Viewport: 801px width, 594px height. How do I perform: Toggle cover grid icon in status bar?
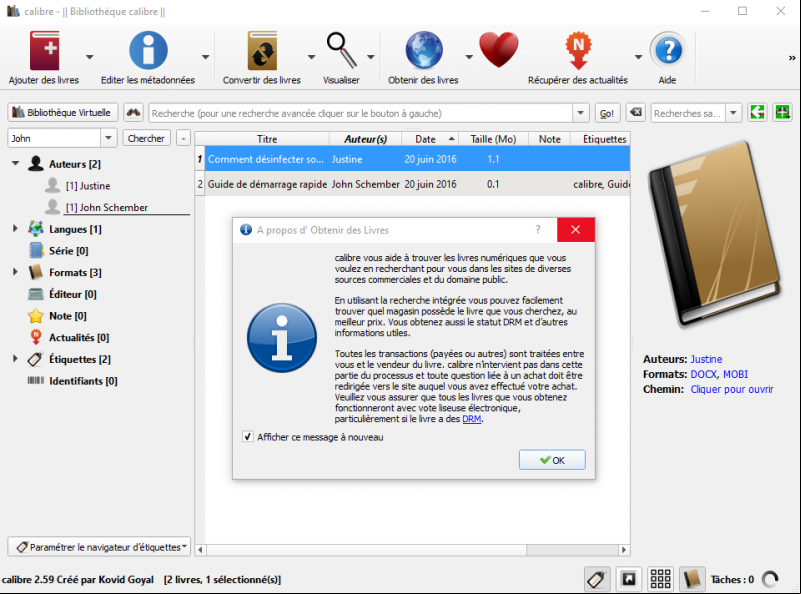[x=661, y=579]
